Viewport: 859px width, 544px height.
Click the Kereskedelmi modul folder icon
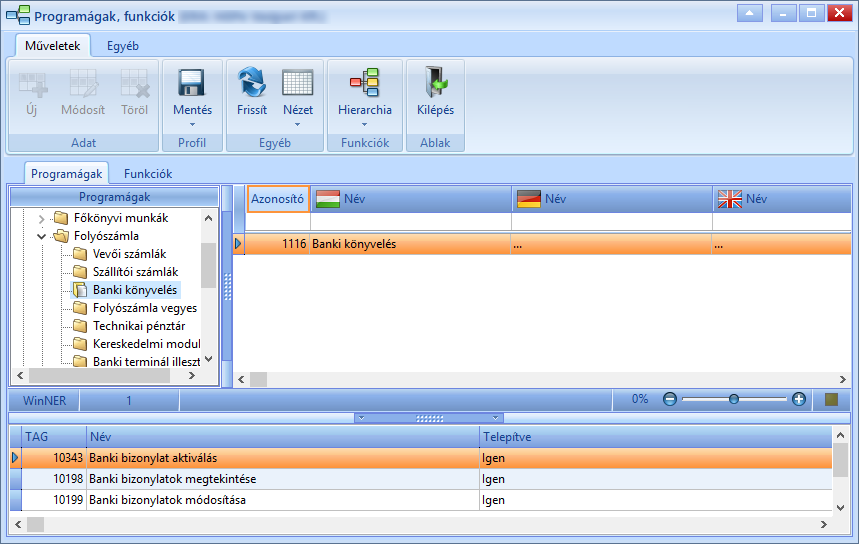point(80,344)
